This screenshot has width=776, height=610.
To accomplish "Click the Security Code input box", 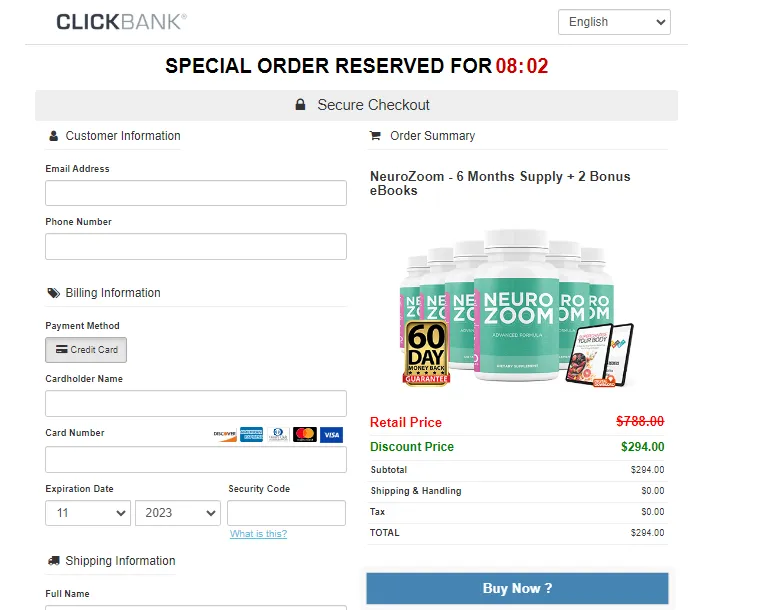I will tap(286, 513).
